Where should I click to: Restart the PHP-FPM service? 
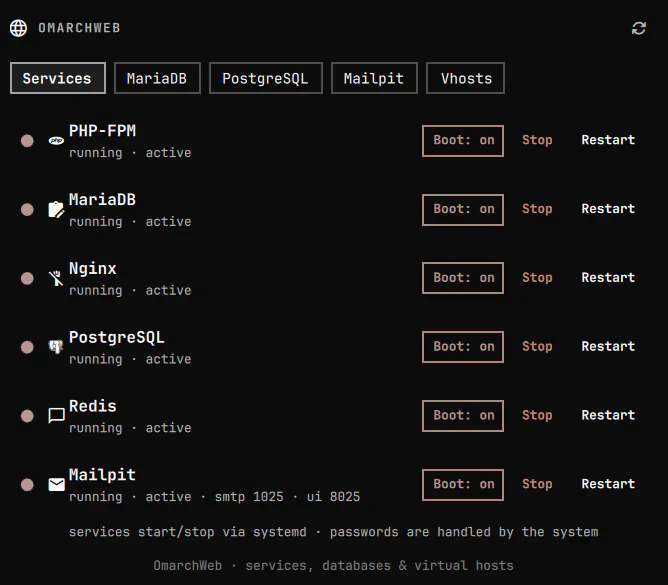(608, 140)
